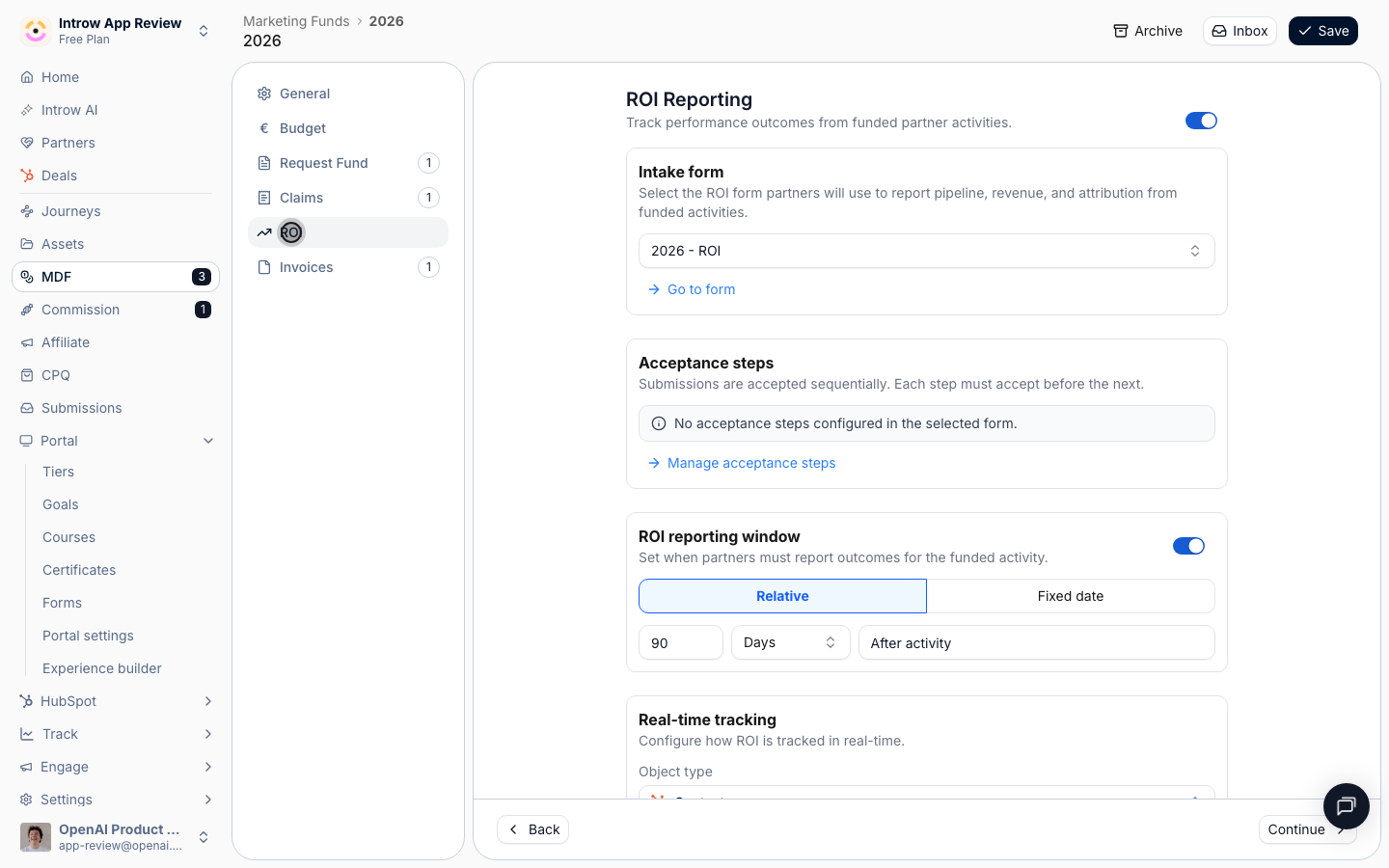
Task: Open Journeys in the sidebar
Action: point(116,211)
